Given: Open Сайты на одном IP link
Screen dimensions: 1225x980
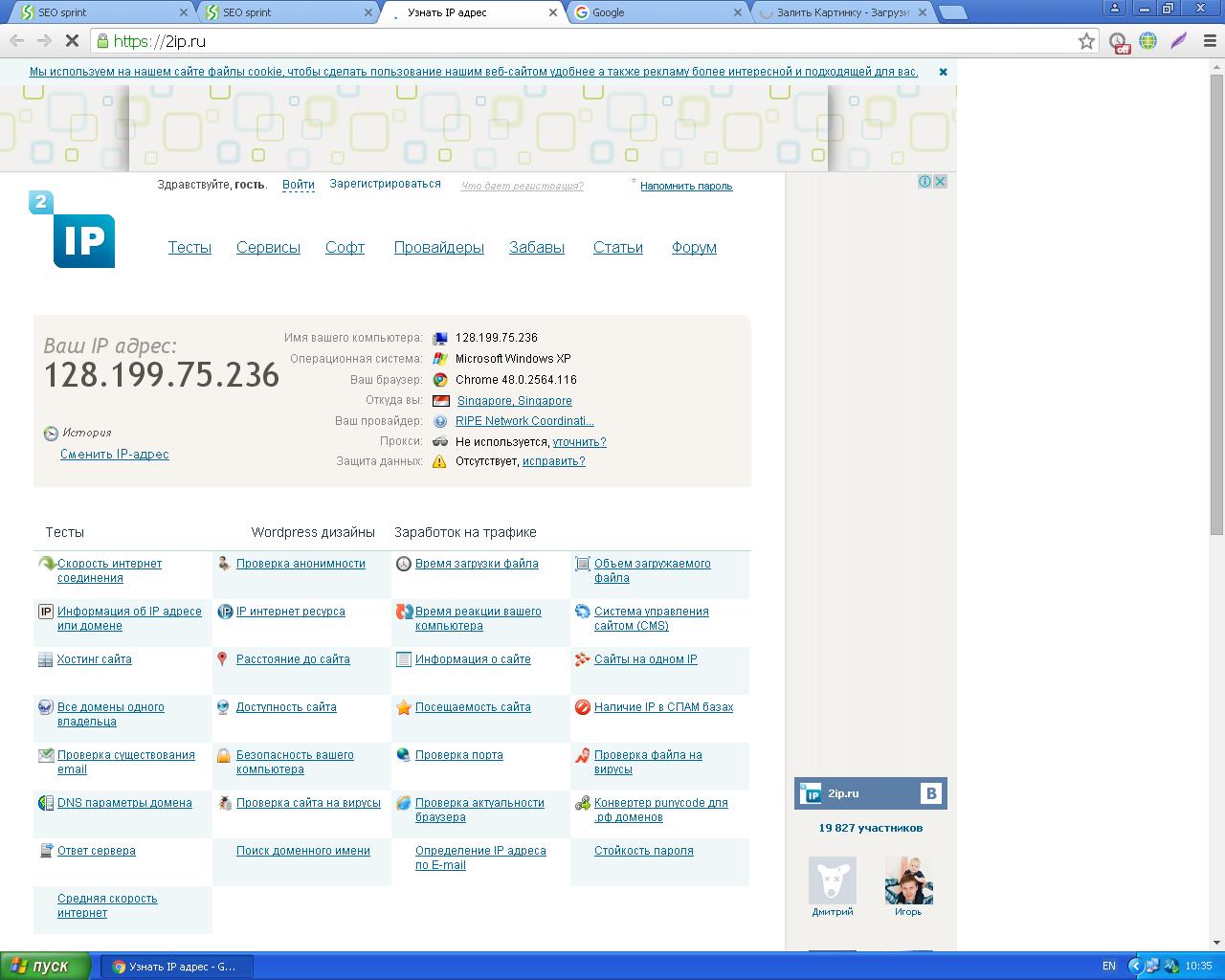Looking at the screenshot, I should [646, 659].
